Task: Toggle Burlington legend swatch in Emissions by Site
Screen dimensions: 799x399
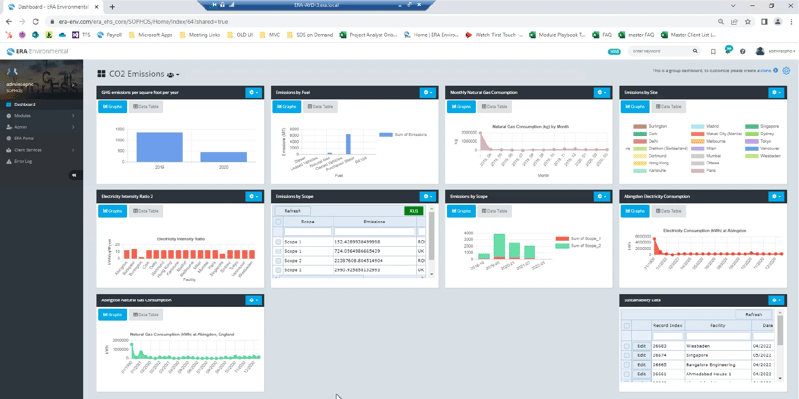Action: 639,126
